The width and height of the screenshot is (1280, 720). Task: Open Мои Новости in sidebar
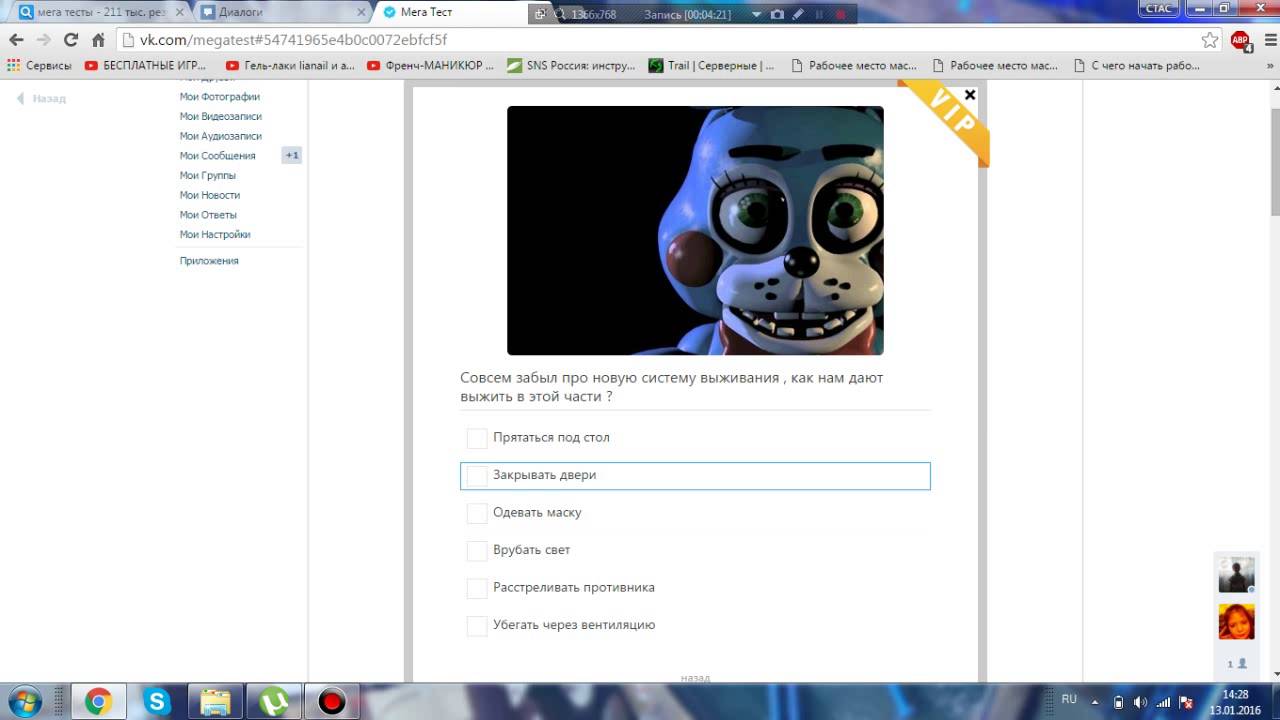click(x=209, y=195)
